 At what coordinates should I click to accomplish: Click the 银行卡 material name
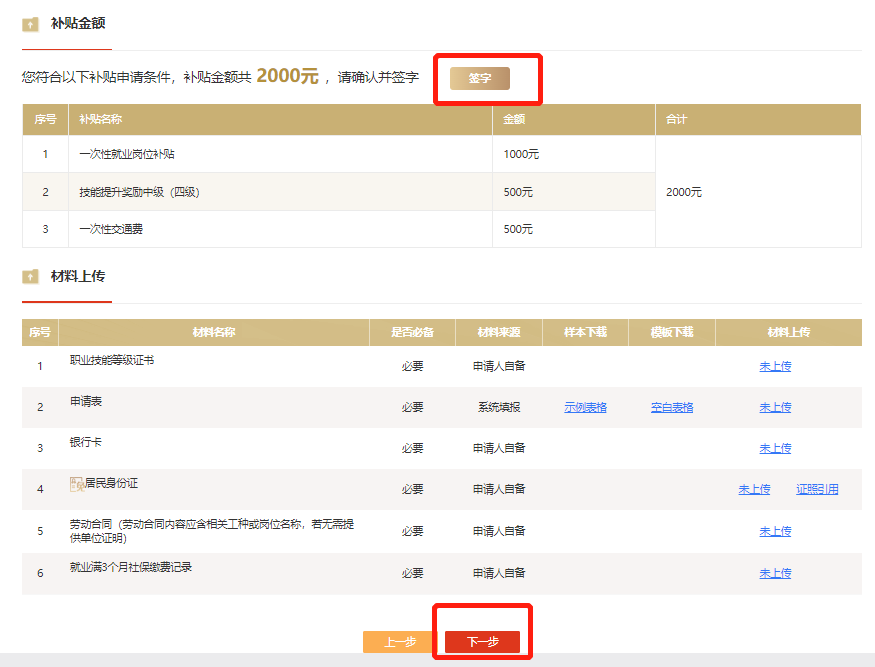point(85,442)
